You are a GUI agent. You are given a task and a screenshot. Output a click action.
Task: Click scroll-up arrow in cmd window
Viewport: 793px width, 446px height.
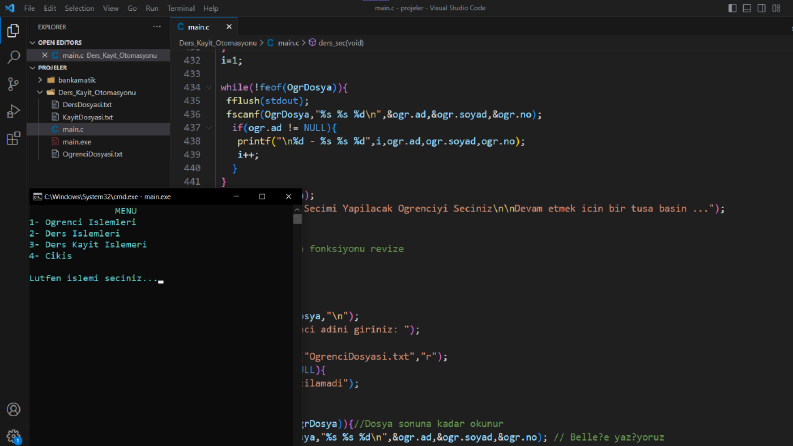coord(297,209)
